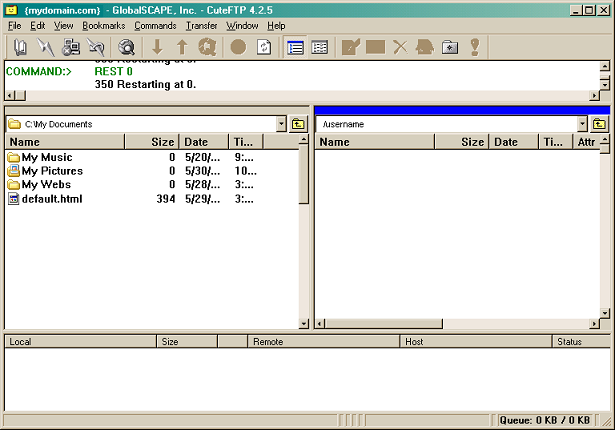Click the upload up-arrow toolbar icon

click(x=181, y=47)
